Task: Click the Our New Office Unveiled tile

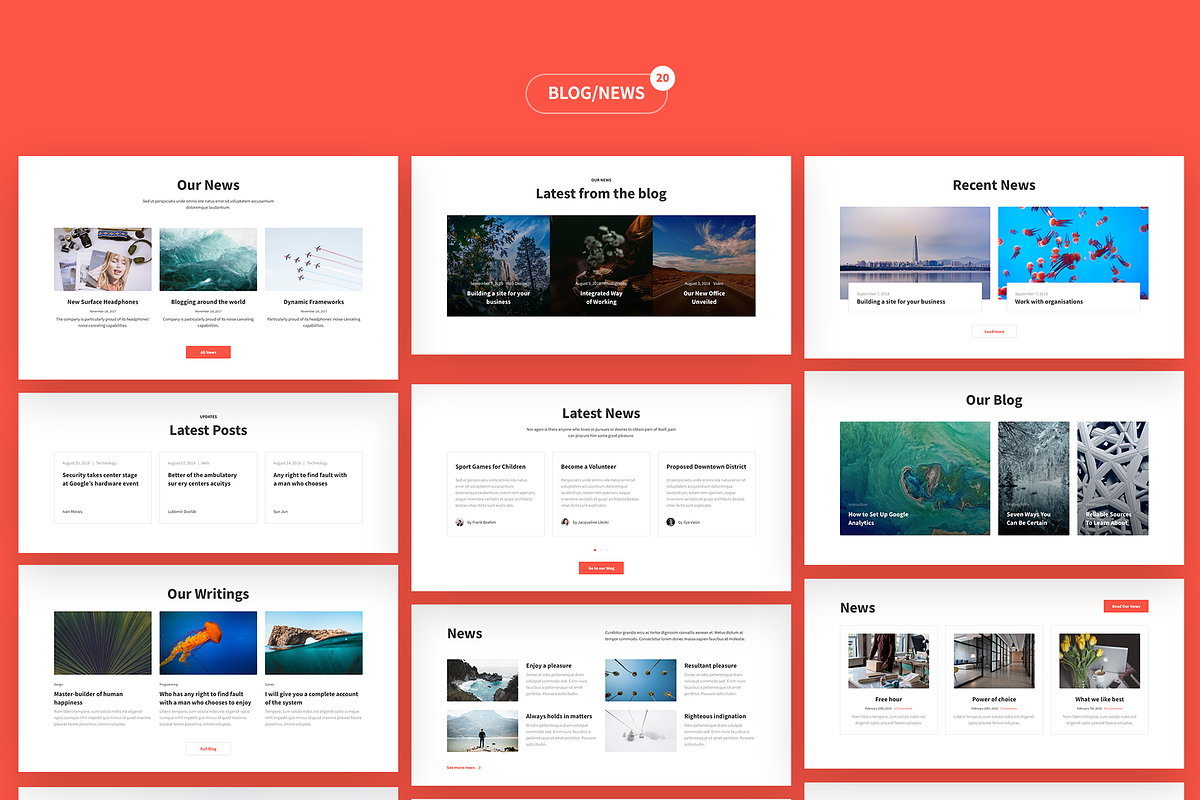Action: point(704,266)
